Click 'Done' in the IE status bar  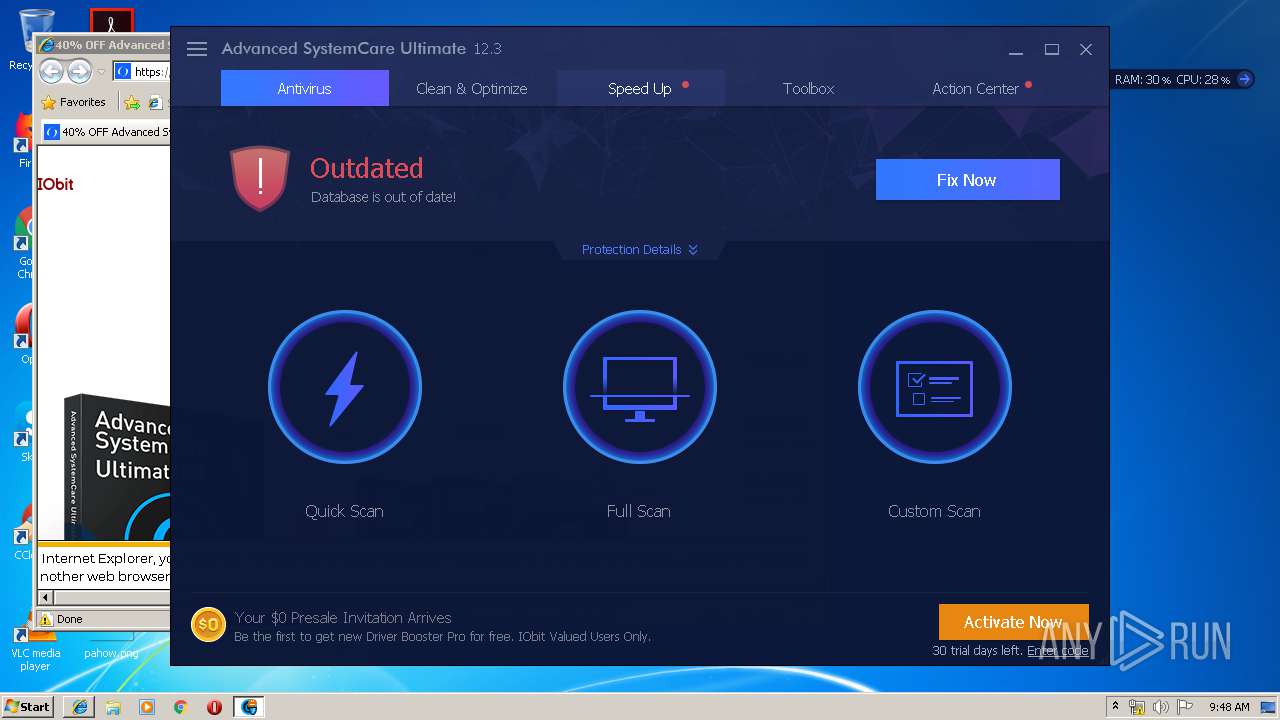click(70, 619)
